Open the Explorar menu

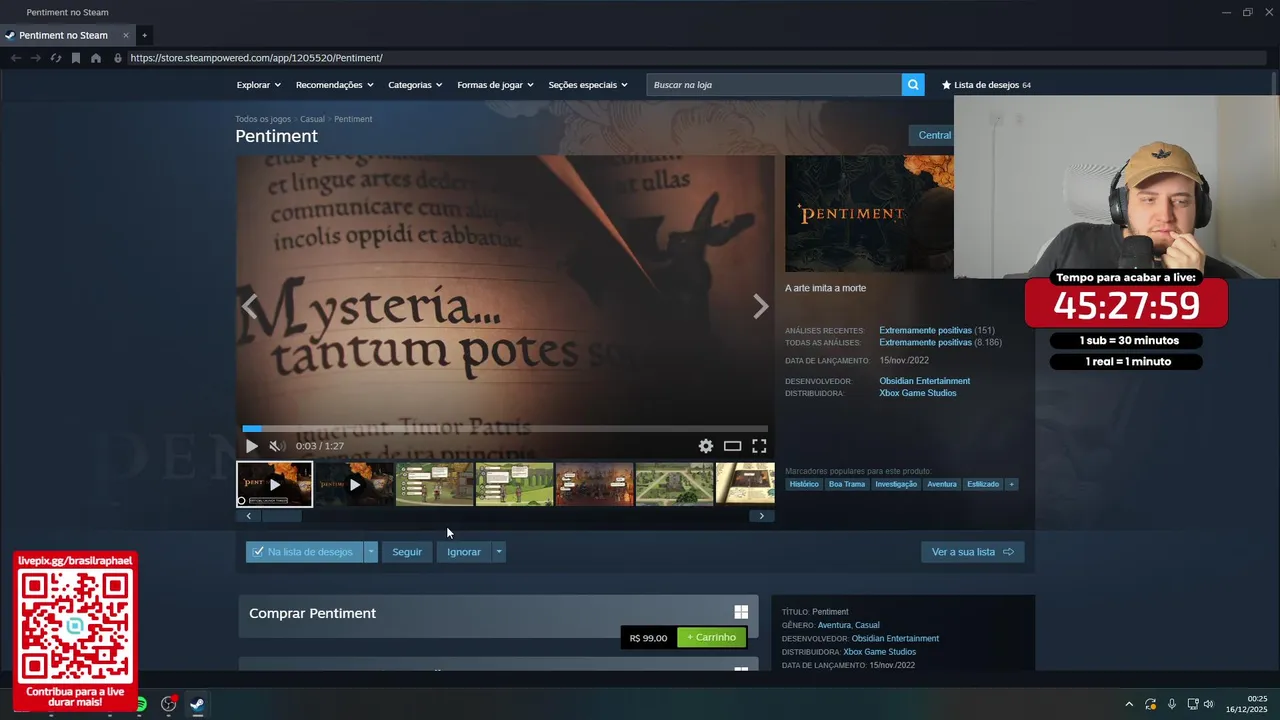pos(259,85)
